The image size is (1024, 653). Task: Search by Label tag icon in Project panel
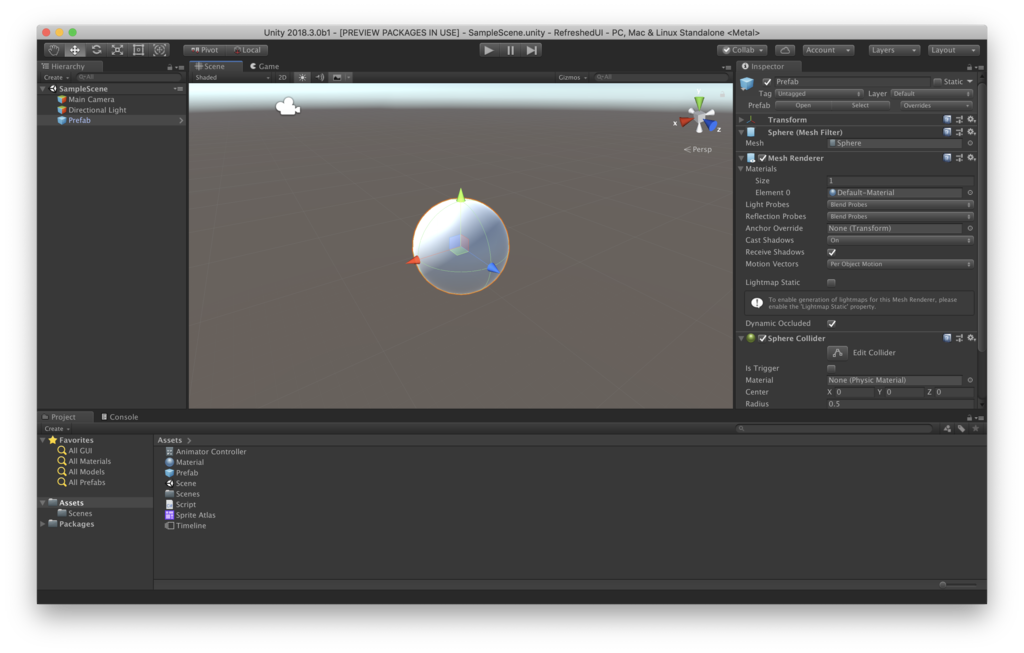(x=961, y=428)
